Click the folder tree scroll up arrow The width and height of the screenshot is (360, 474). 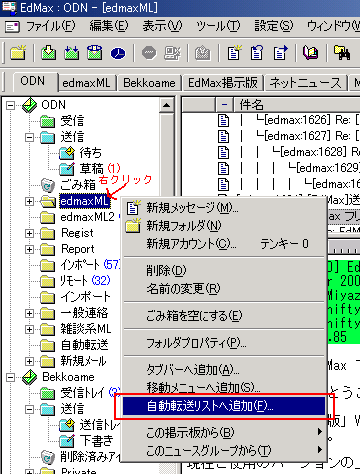[166, 105]
